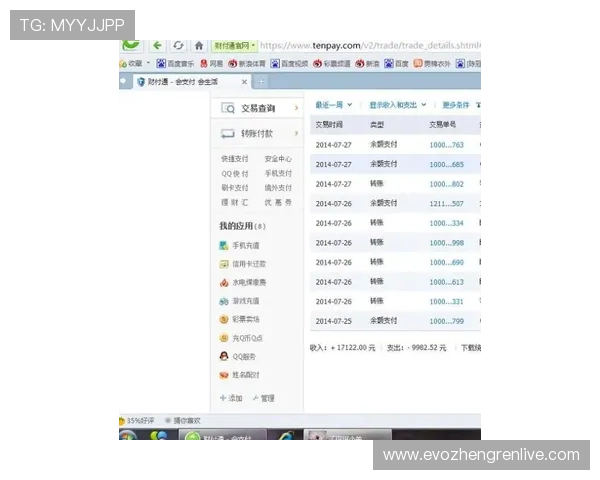
Task: Click the 交易时间 column header
Action: click(329, 125)
